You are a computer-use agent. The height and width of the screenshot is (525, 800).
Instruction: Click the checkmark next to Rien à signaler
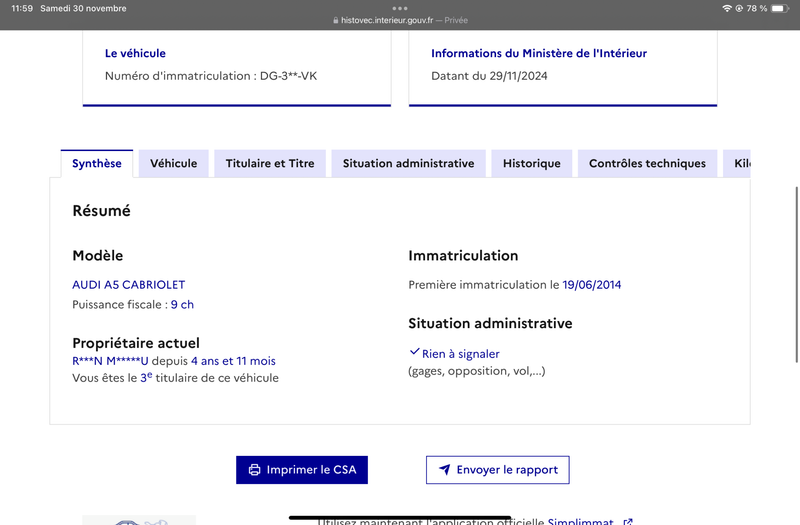pos(414,352)
